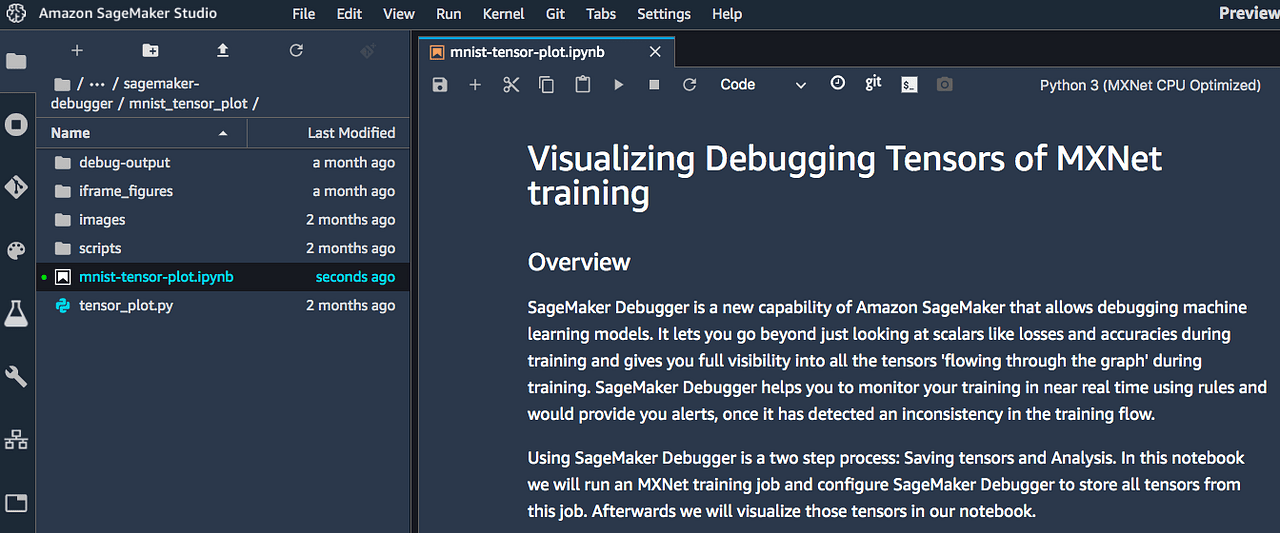This screenshot has height=533, width=1280.
Task: Open the Git menu
Action: click(556, 14)
